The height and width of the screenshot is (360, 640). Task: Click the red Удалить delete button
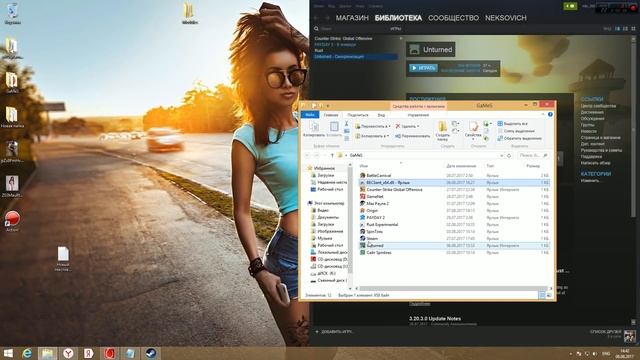pos(407,127)
